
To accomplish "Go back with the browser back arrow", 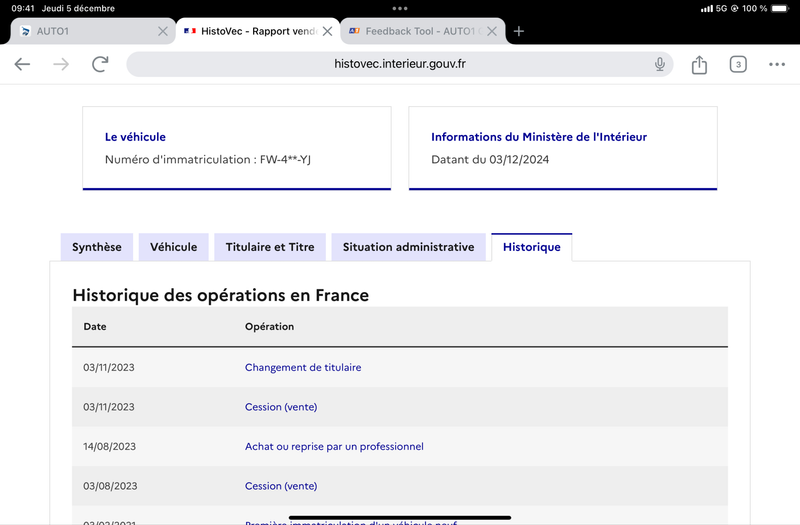I will [x=22, y=64].
